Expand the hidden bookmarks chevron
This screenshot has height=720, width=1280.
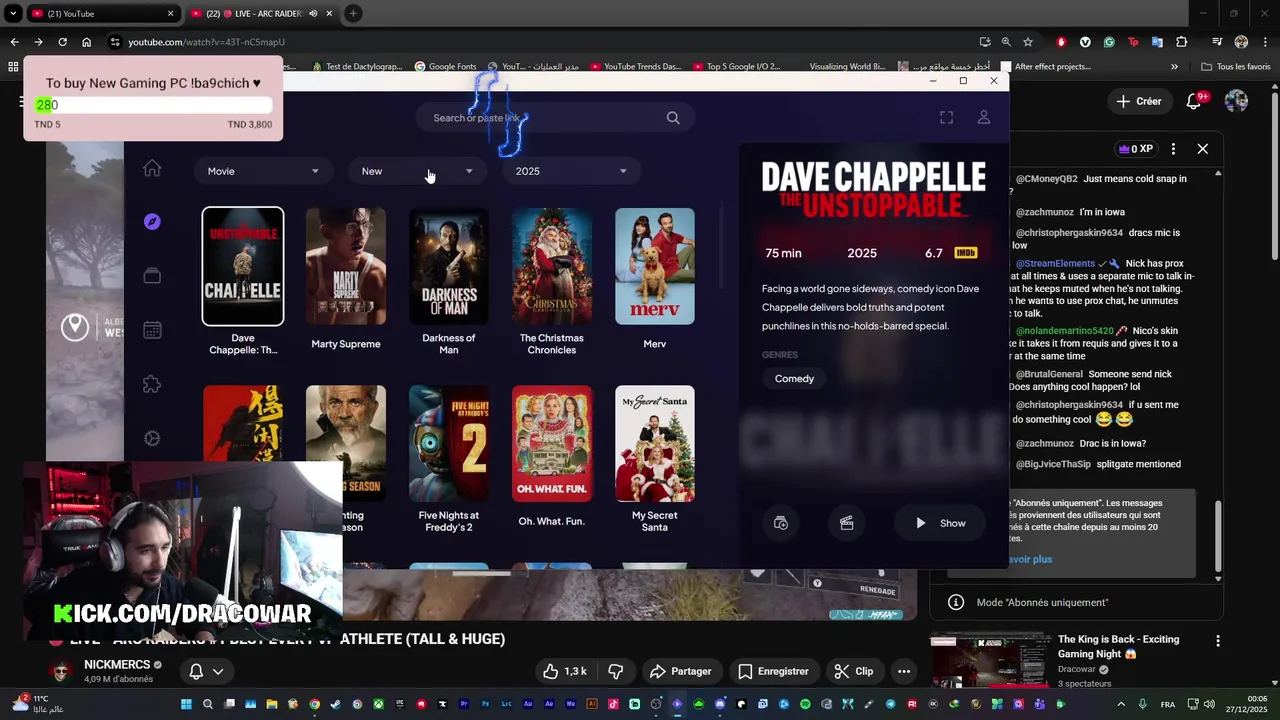tap(1174, 67)
